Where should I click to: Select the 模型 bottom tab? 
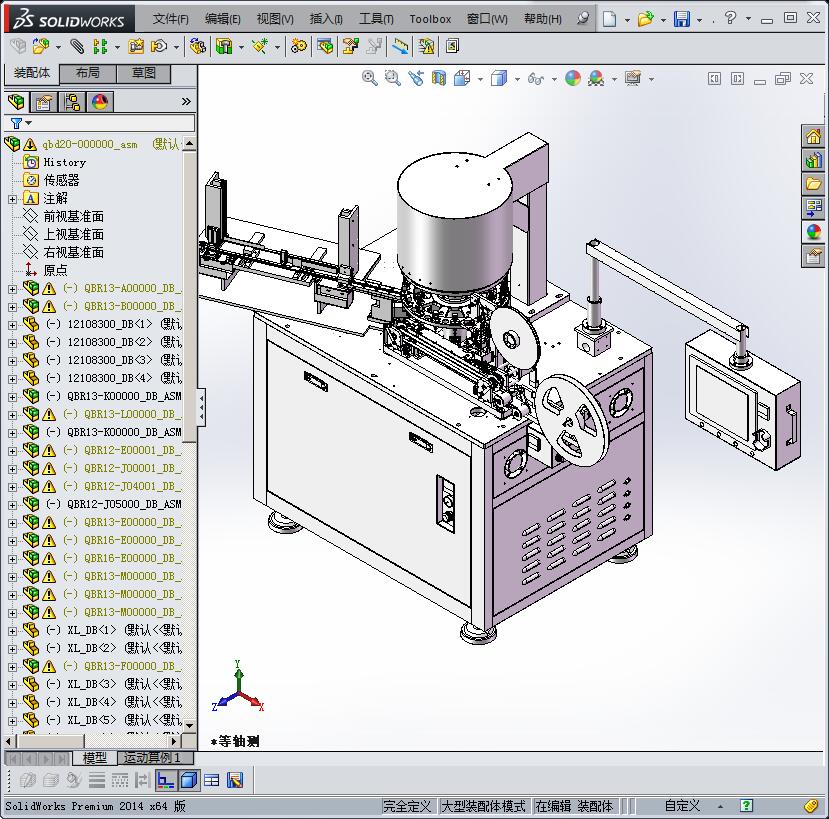pos(95,758)
